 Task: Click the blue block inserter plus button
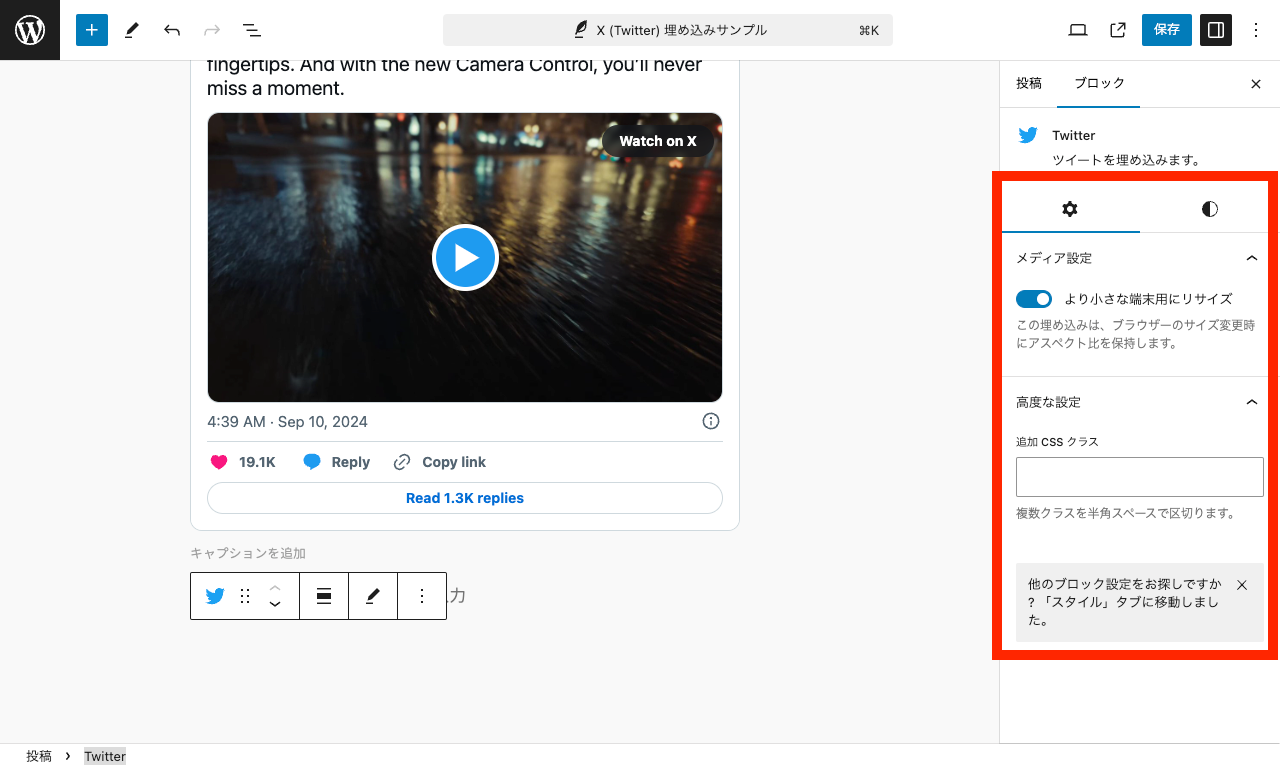91,30
